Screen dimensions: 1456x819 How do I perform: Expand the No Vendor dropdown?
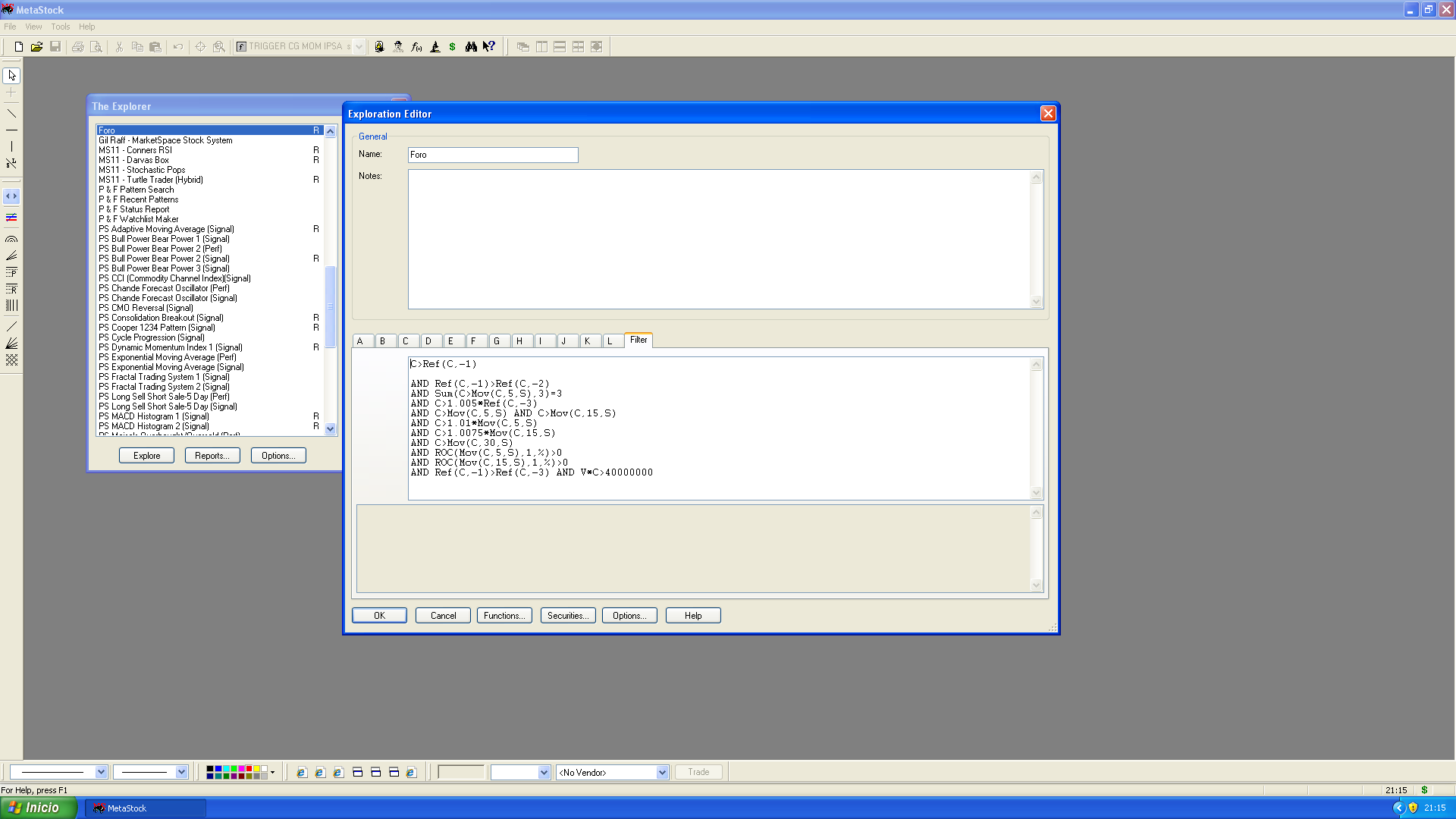(662, 773)
